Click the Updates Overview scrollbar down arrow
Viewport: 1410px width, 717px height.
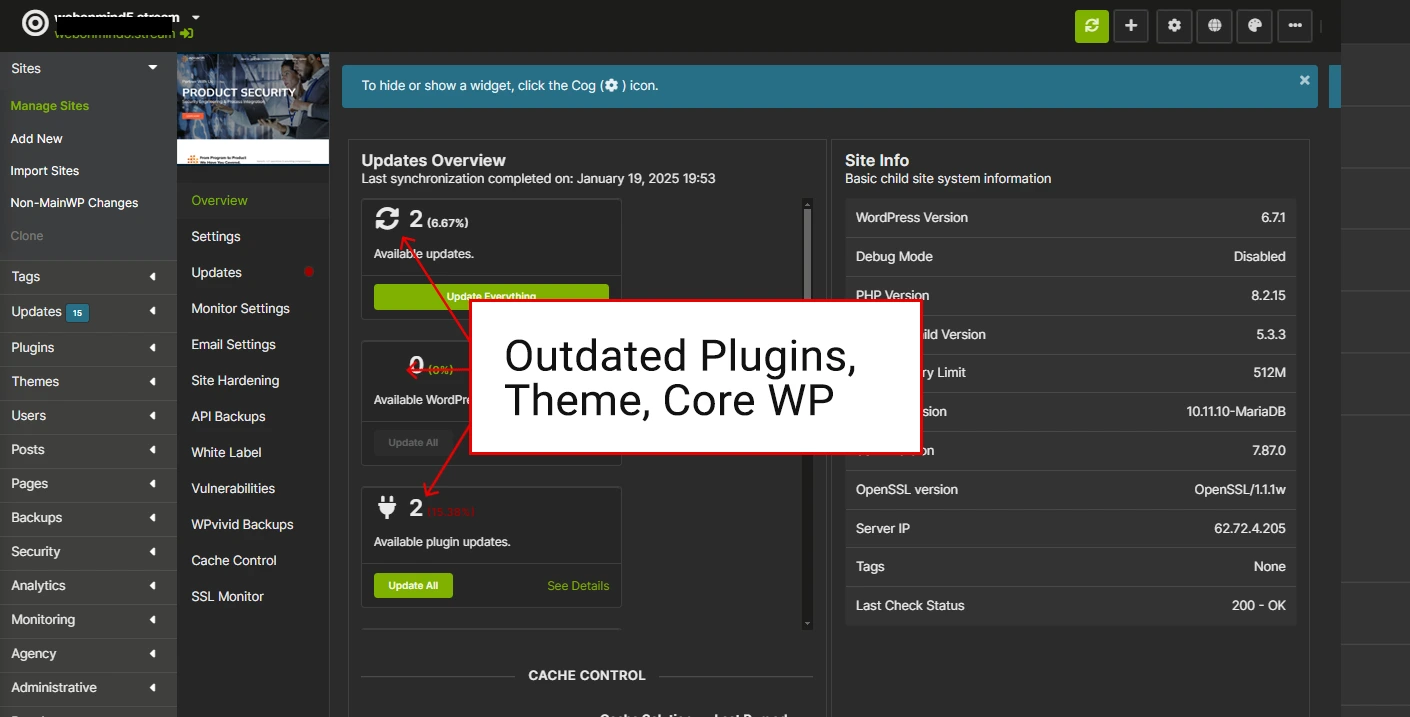[808, 623]
